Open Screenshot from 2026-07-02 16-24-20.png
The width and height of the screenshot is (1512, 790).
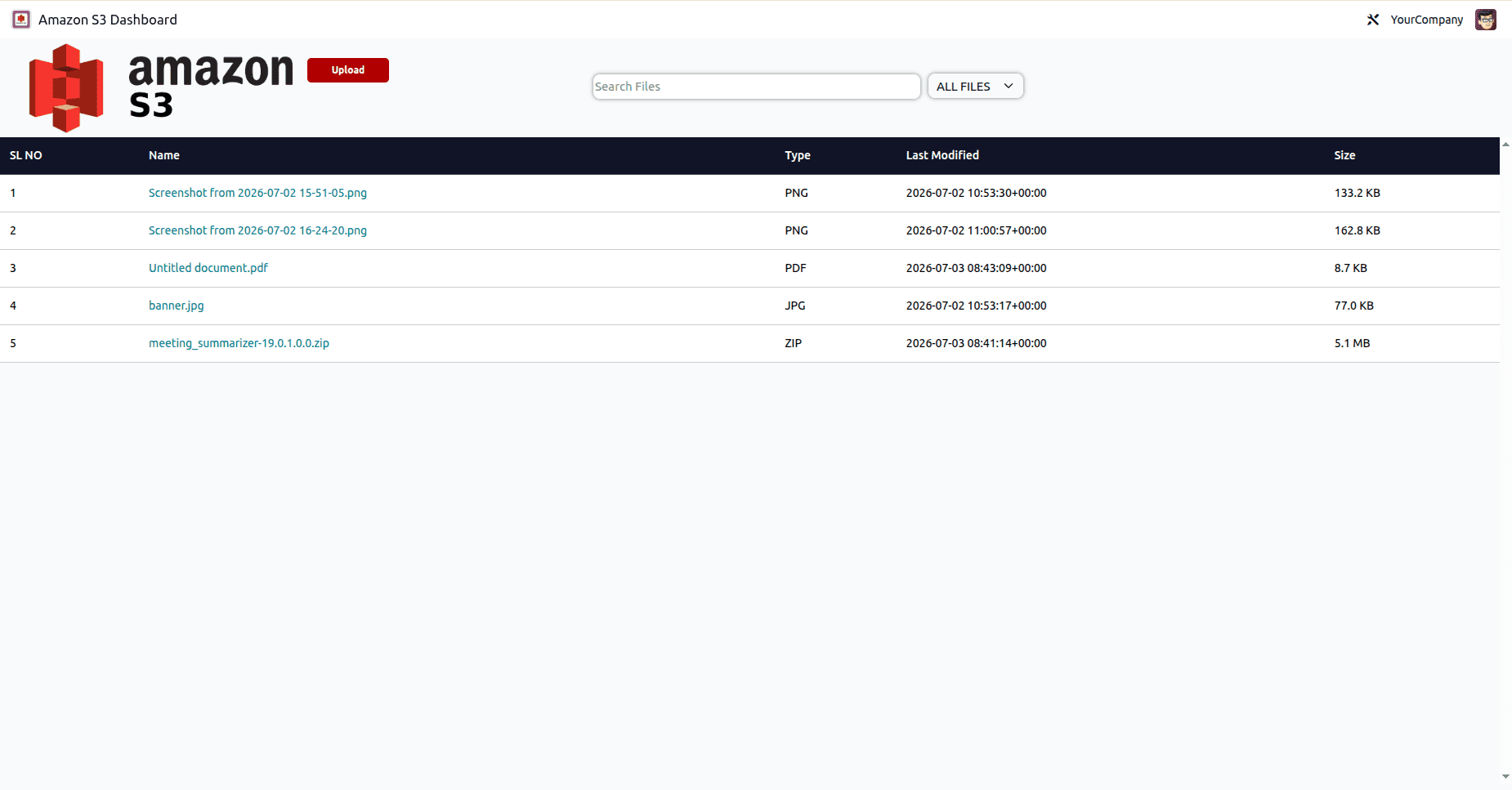[257, 230]
